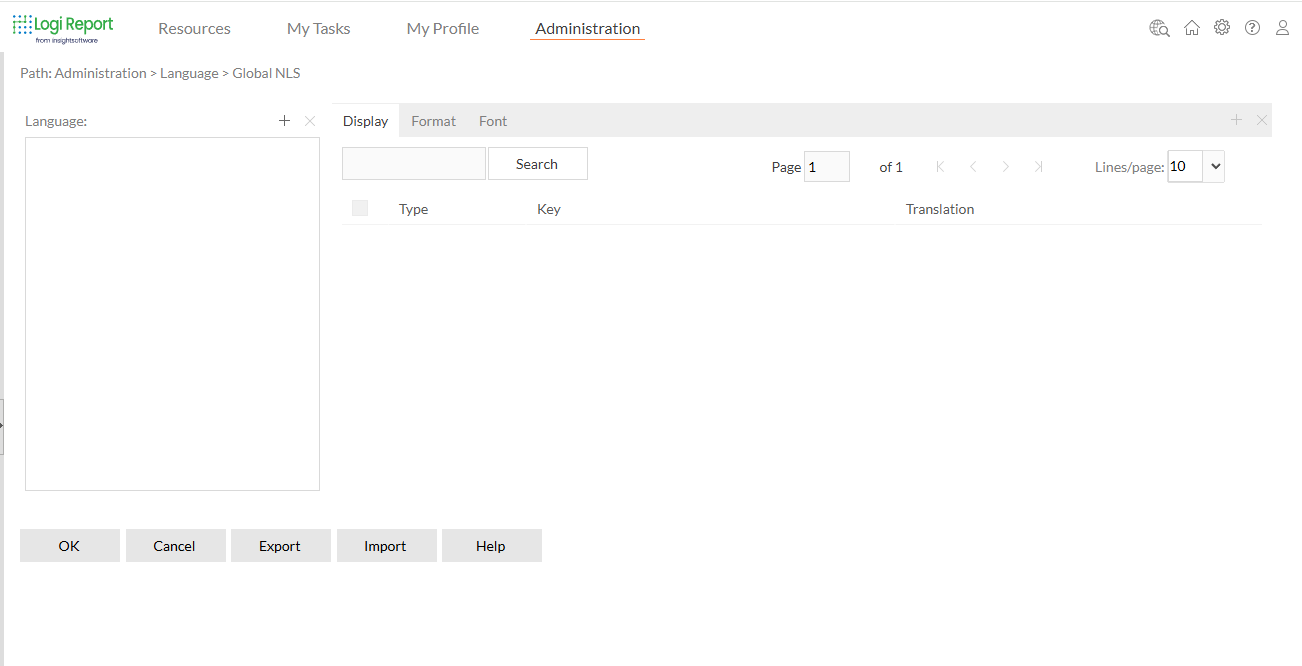Open the global search icon
Image resolution: width=1302 pixels, height=666 pixels.
pyautogui.click(x=1158, y=27)
